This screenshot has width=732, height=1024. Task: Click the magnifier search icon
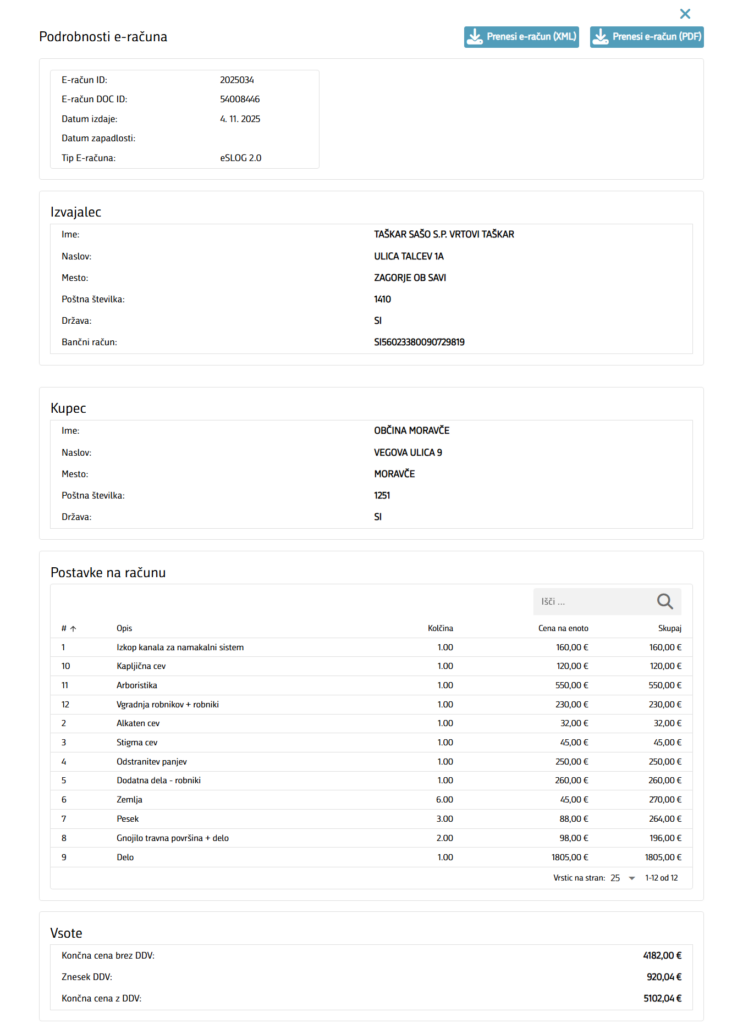tap(665, 601)
